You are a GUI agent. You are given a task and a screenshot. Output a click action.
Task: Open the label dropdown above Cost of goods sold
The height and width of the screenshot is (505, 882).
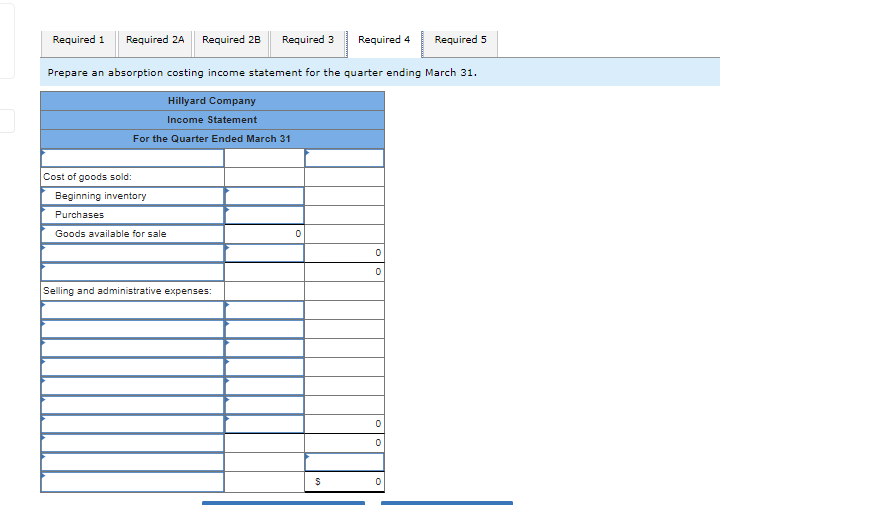tap(133, 158)
